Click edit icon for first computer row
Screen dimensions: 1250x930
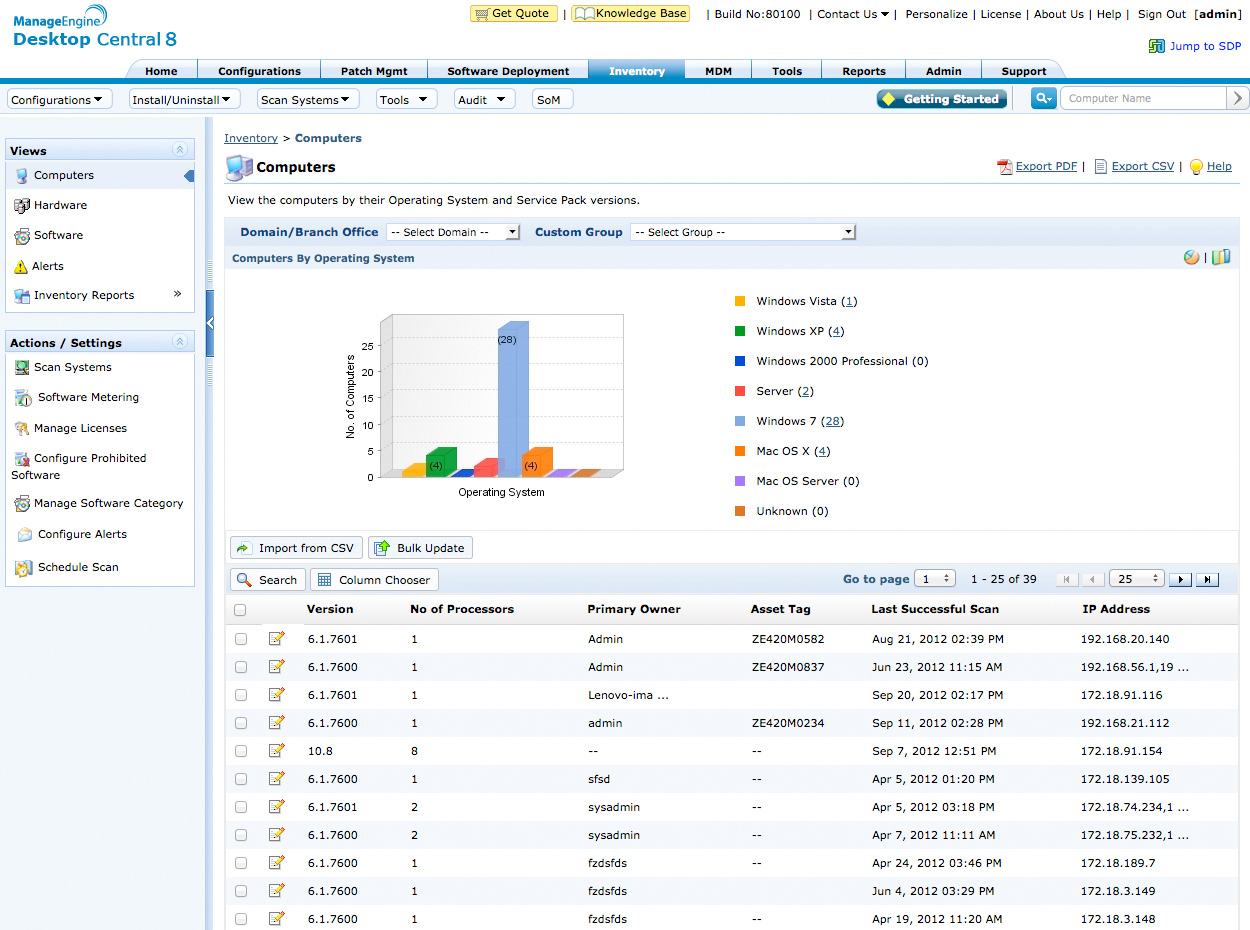277,639
